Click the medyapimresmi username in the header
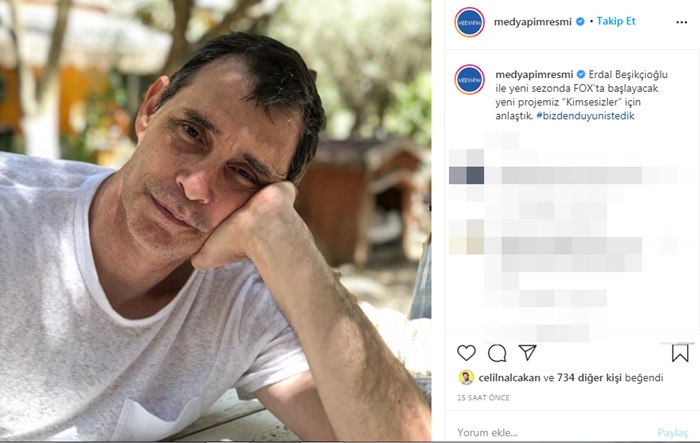The height and width of the screenshot is (443, 700). 533,22
